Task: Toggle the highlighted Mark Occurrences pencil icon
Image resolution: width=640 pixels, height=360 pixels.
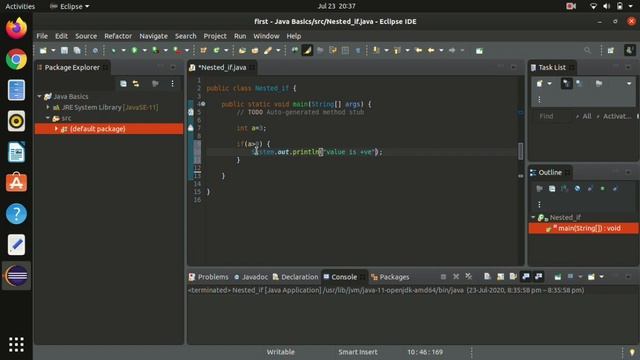Action: tap(307, 51)
